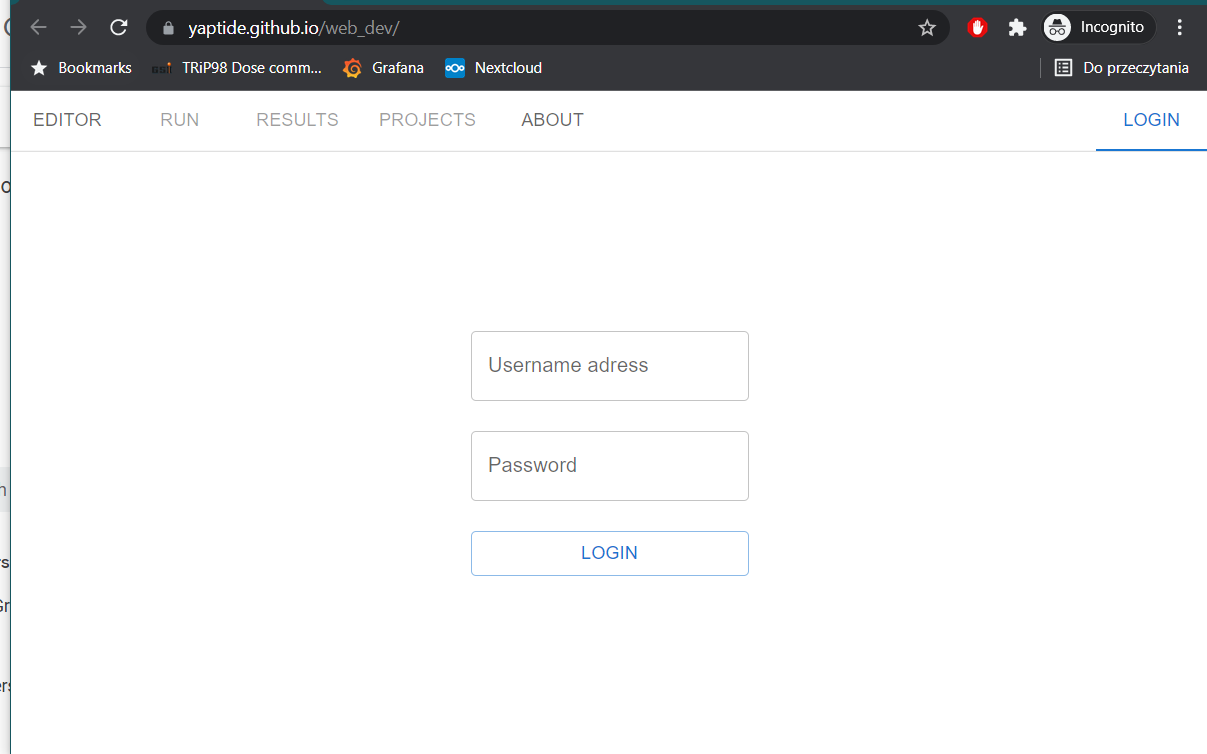Click the site security padlock icon
Viewport: 1207px width, 754px height.
[x=167, y=27]
